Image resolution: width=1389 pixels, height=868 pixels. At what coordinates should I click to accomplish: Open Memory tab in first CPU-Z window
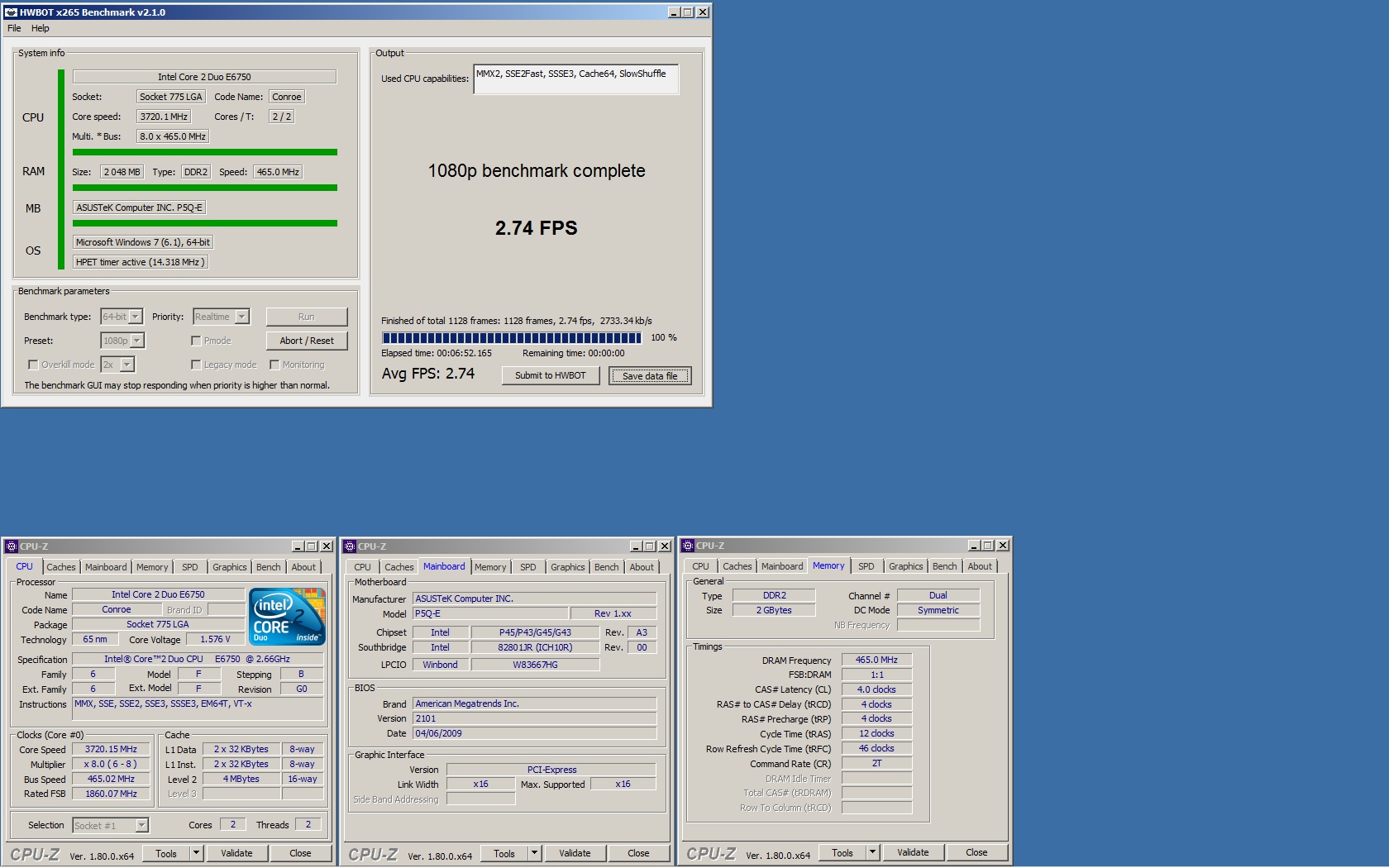(x=151, y=567)
